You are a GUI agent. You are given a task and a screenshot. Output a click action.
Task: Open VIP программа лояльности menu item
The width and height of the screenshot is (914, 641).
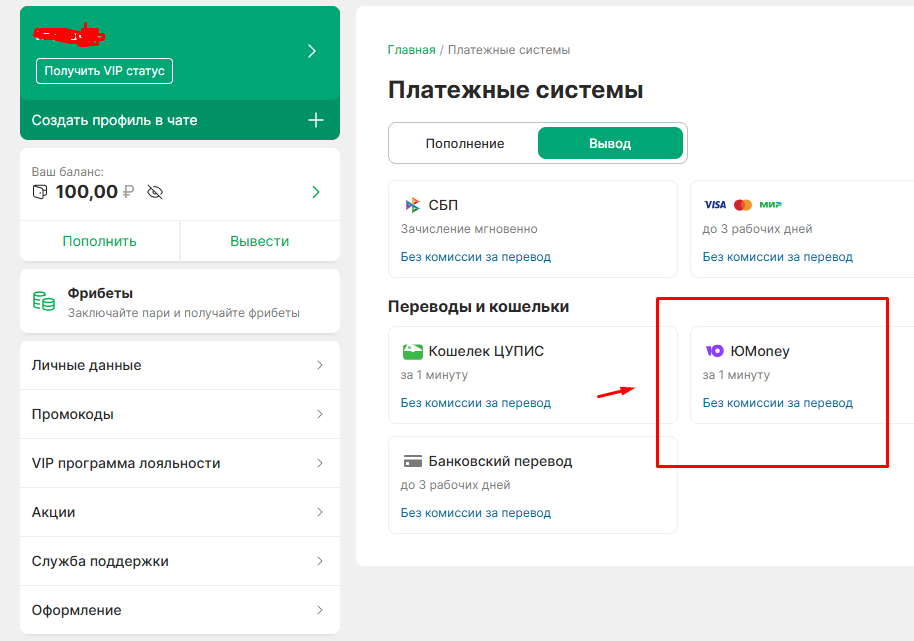coord(180,463)
